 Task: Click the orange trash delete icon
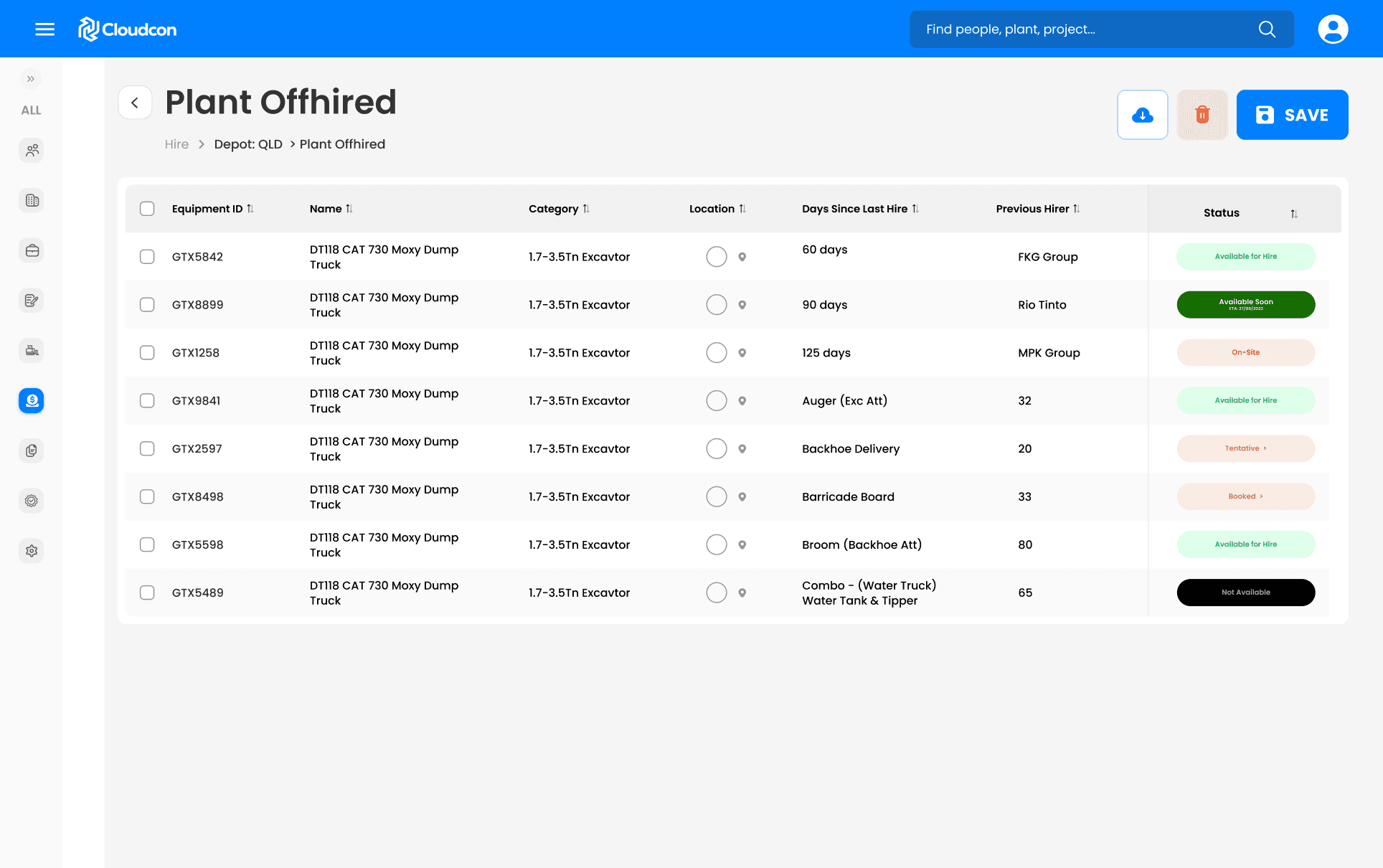[x=1202, y=115]
